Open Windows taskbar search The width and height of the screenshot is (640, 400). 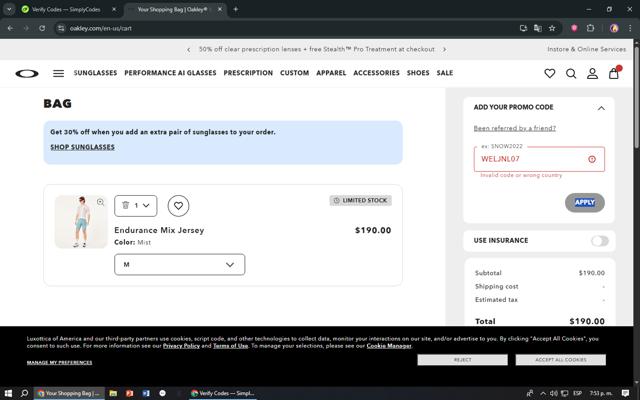[24, 393]
